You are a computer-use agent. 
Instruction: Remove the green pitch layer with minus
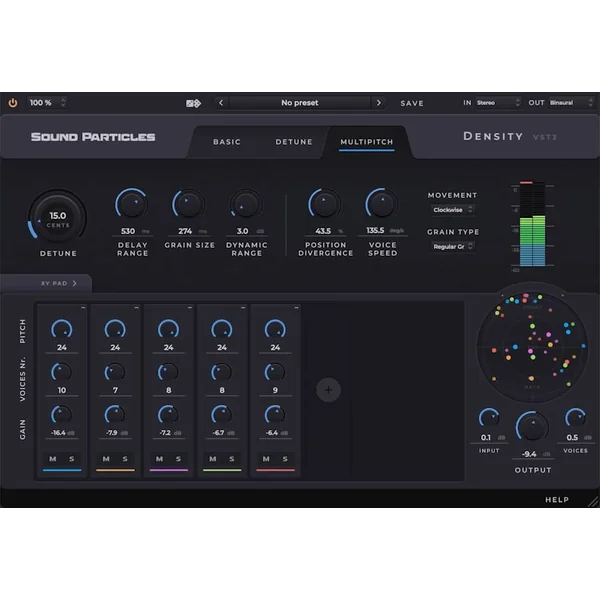pyautogui.click(x=243, y=308)
